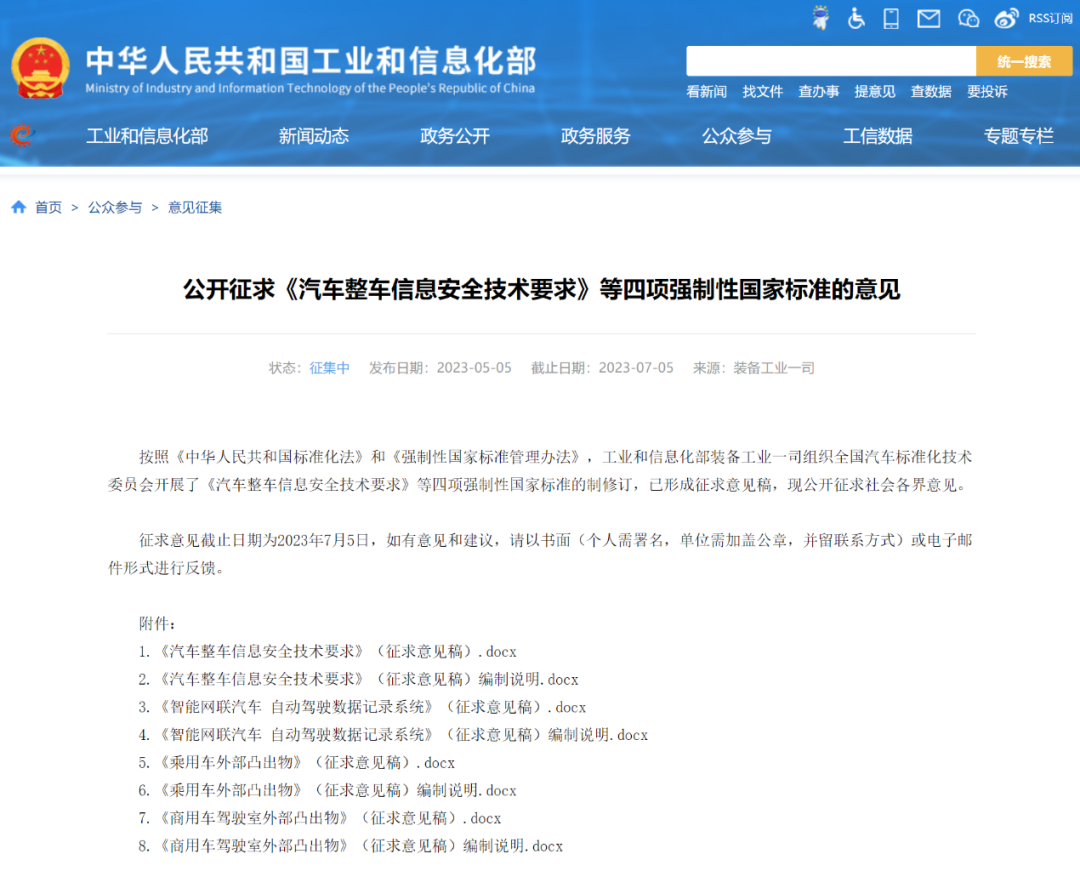The image size is (1080, 871).
Task: Click the English ministry name subtitle
Action: (x=310, y=88)
